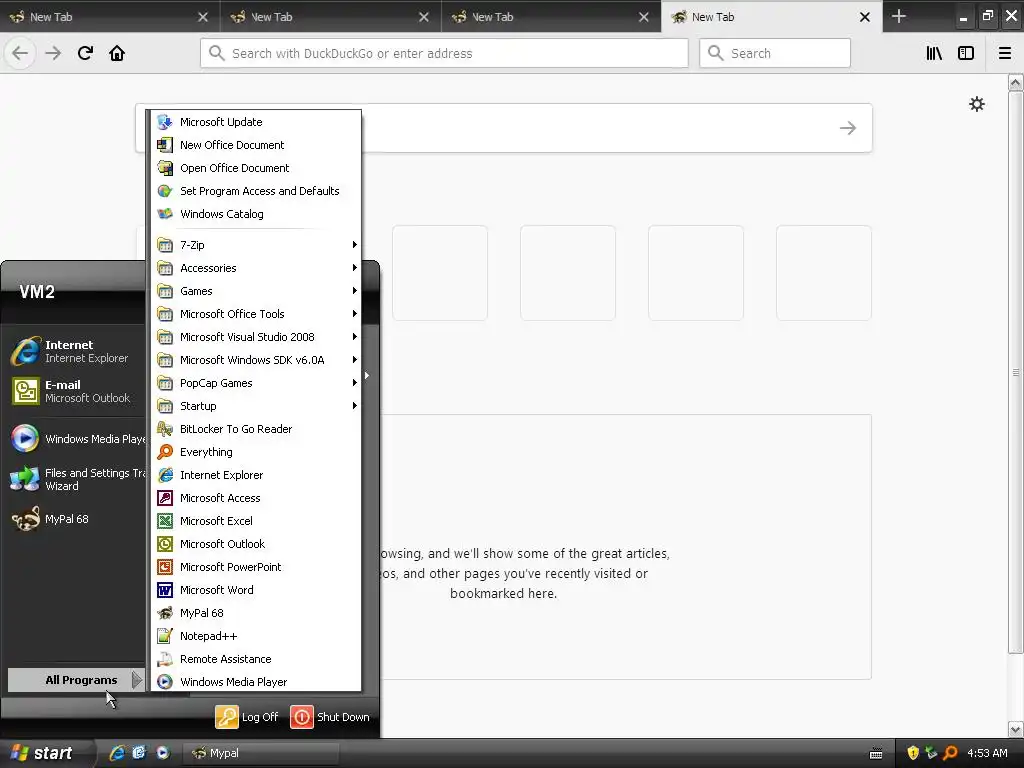Open pinned E-mail Microsoft Outlook item

click(x=76, y=391)
